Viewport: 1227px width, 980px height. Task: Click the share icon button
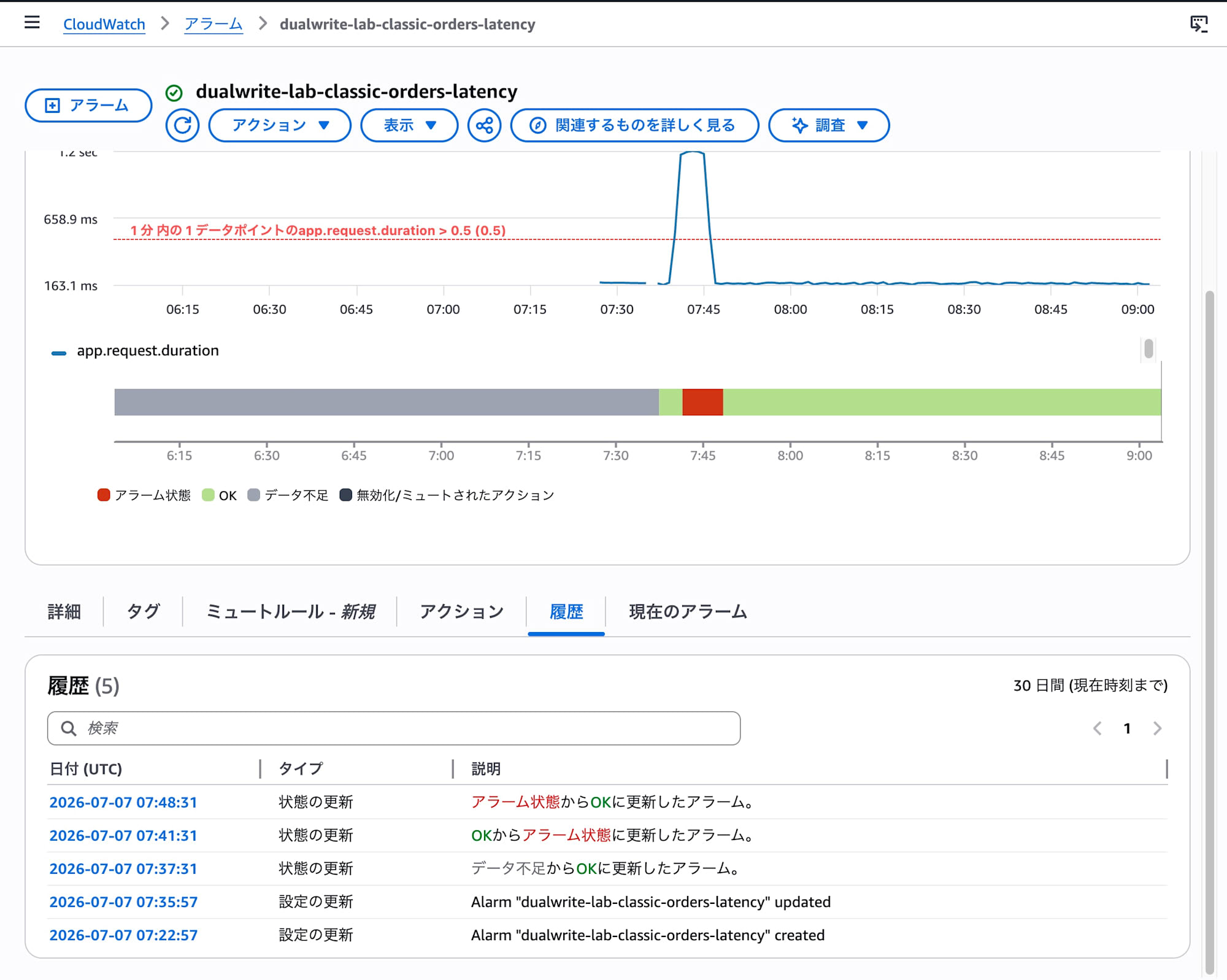point(485,125)
